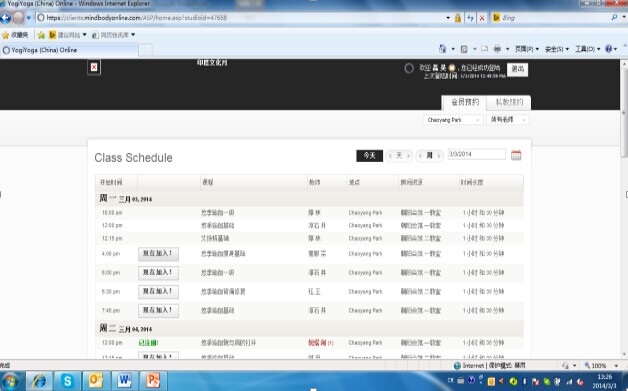Open the browser zoom level 100% dropdown
Viewport: 628px width, 391px height.
click(x=602, y=365)
